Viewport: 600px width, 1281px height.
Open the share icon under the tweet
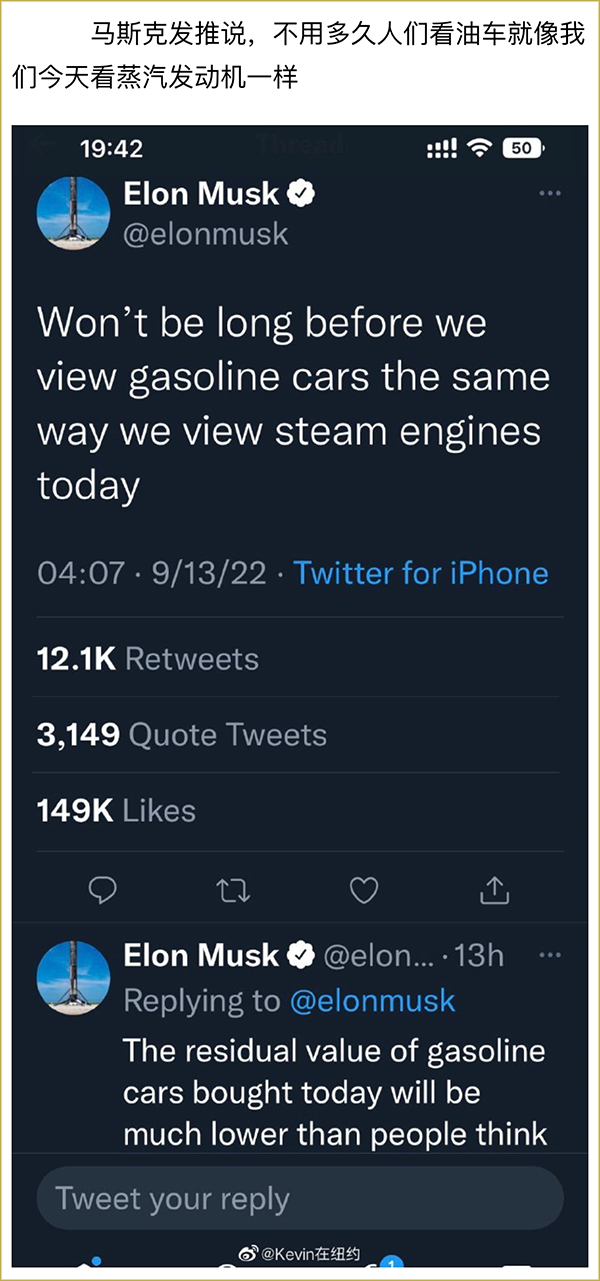tap(495, 890)
